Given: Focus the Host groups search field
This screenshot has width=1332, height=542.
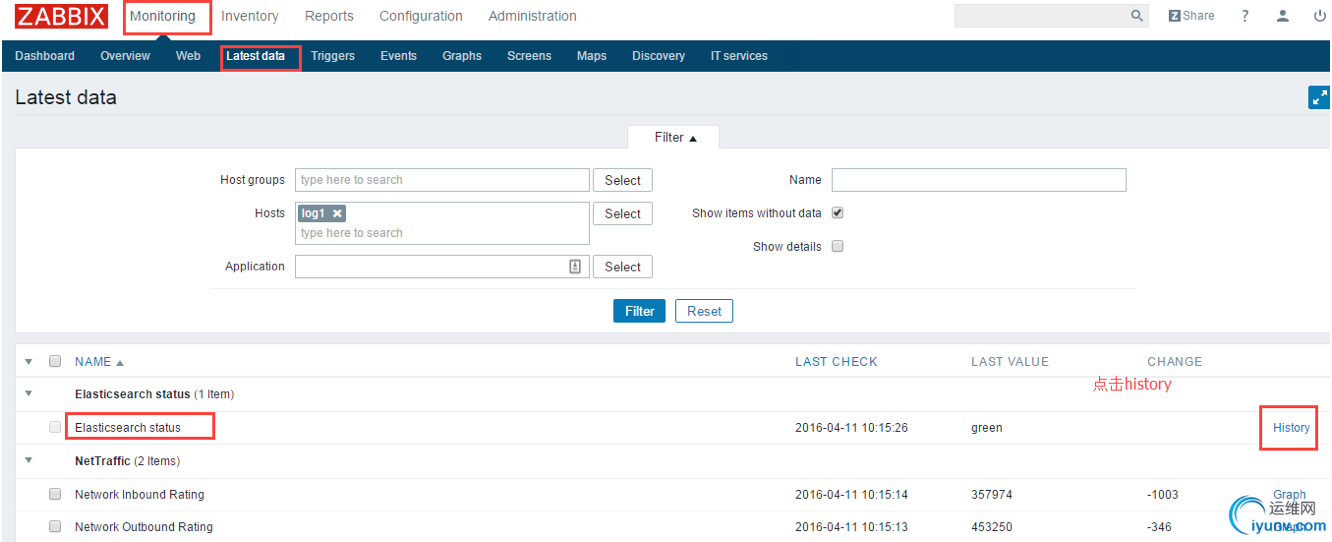Looking at the screenshot, I should pyautogui.click(x=442, y=180).
